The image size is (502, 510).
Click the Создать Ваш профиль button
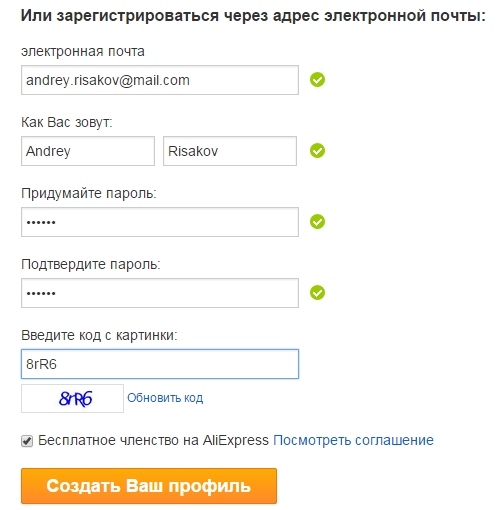tap(149, 486)
